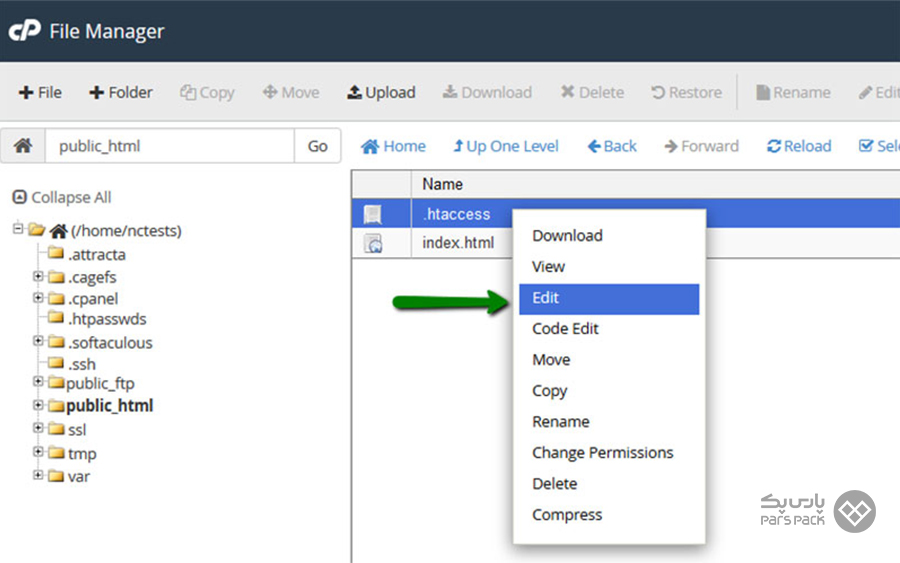Click the Copy toolbar button

[x=207, y=92]
